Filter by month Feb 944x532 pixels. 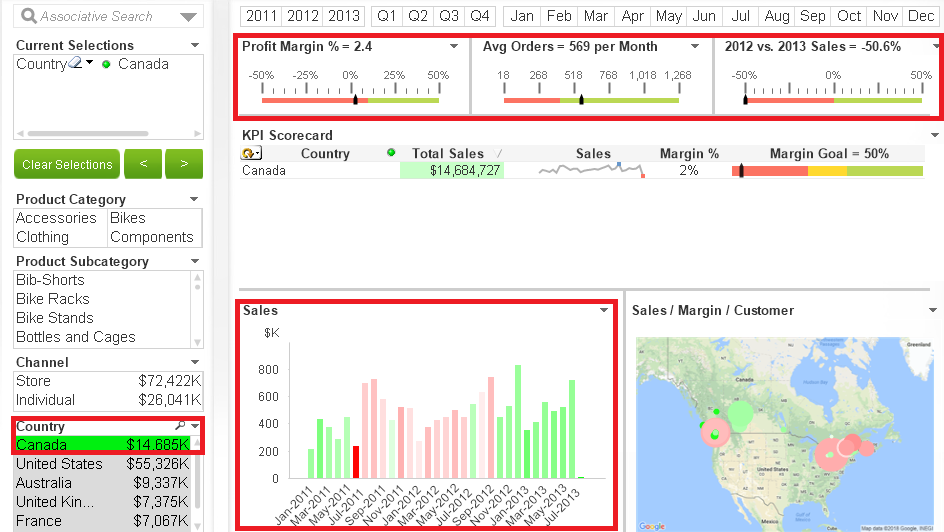point(559,16)
